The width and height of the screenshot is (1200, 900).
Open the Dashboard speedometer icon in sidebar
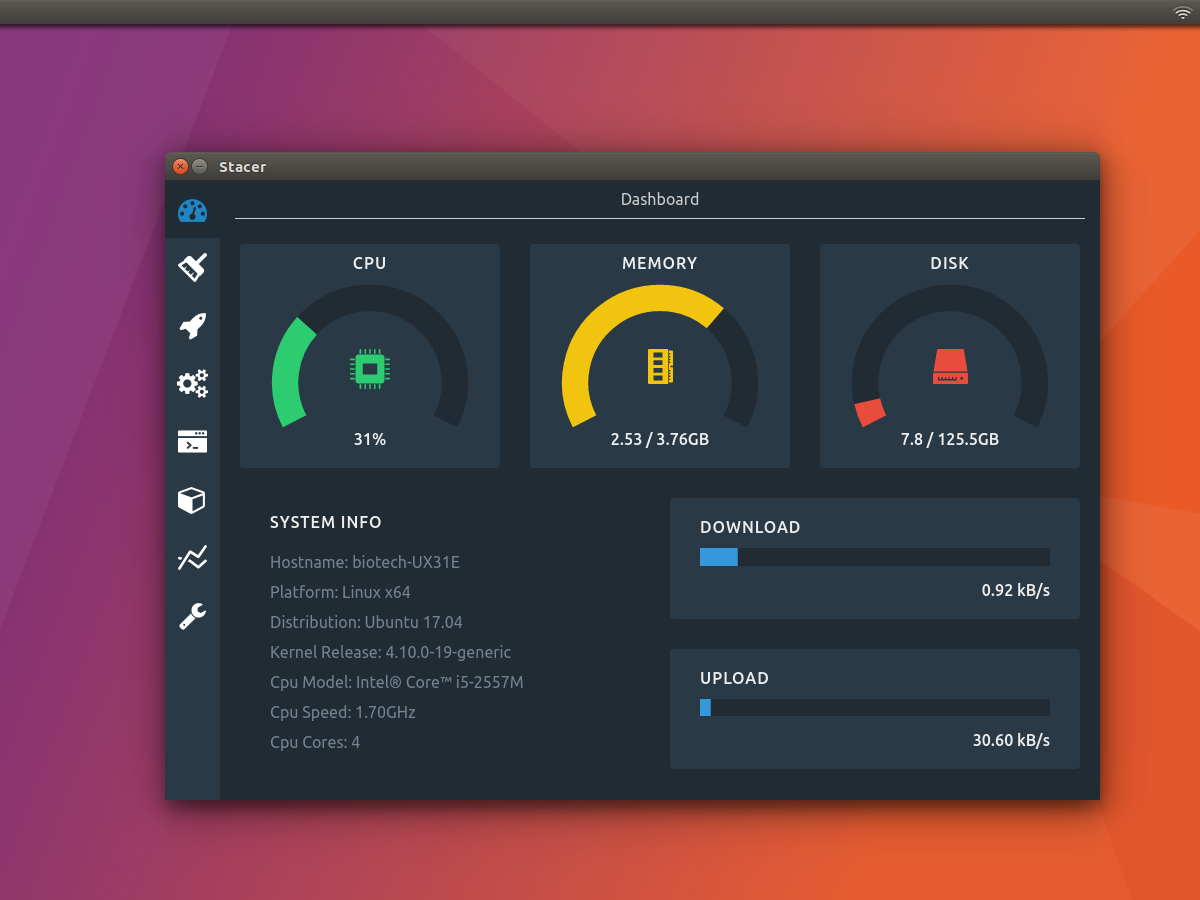[192, 211]
